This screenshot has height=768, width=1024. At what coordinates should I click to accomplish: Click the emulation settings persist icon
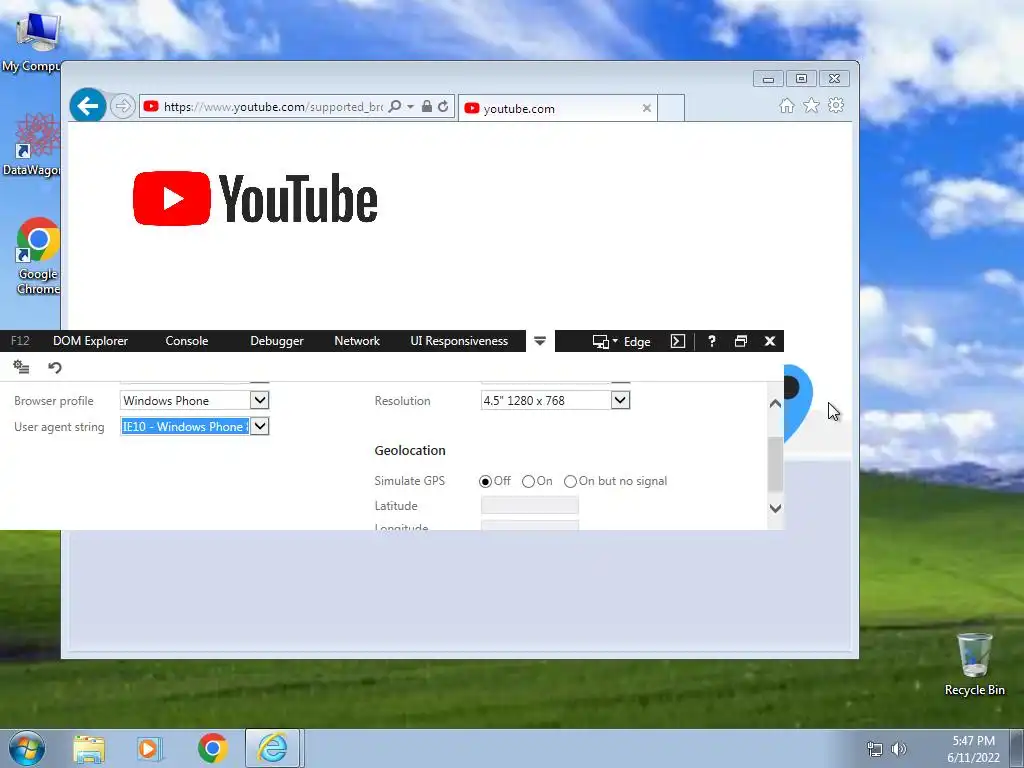coord(21,367)
